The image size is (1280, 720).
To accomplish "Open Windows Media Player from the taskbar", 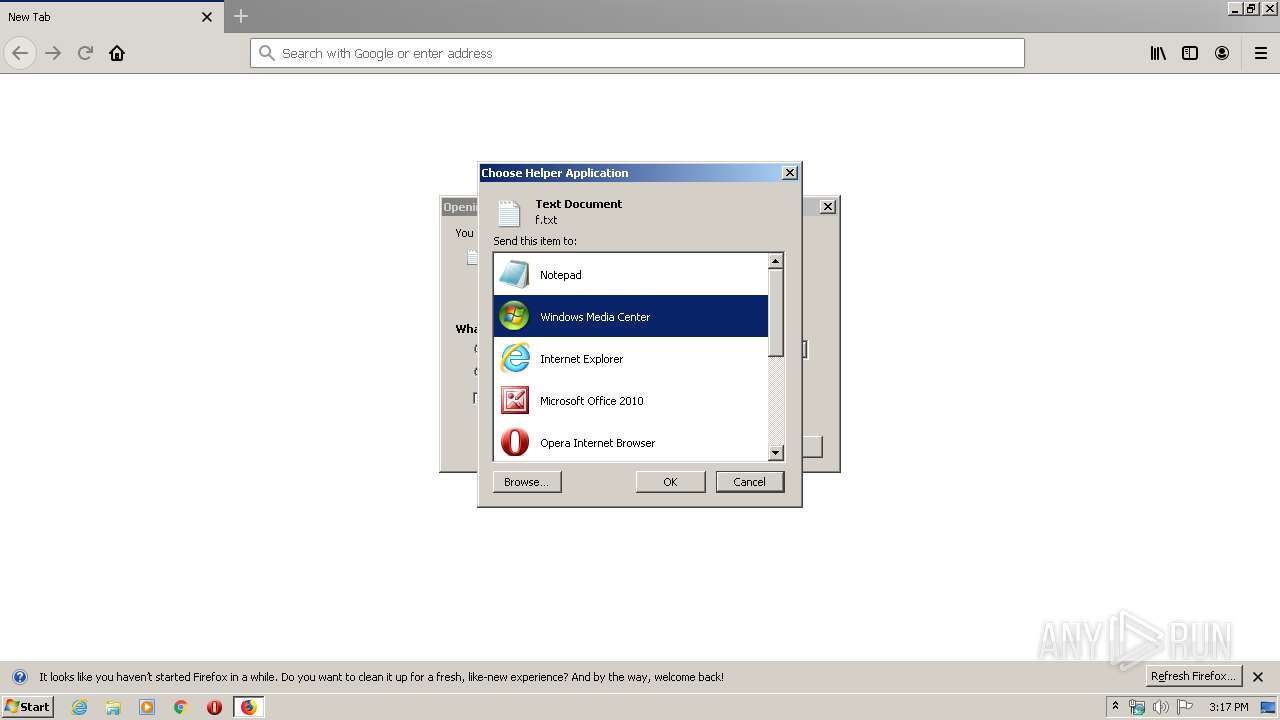I will coord(147,707).
